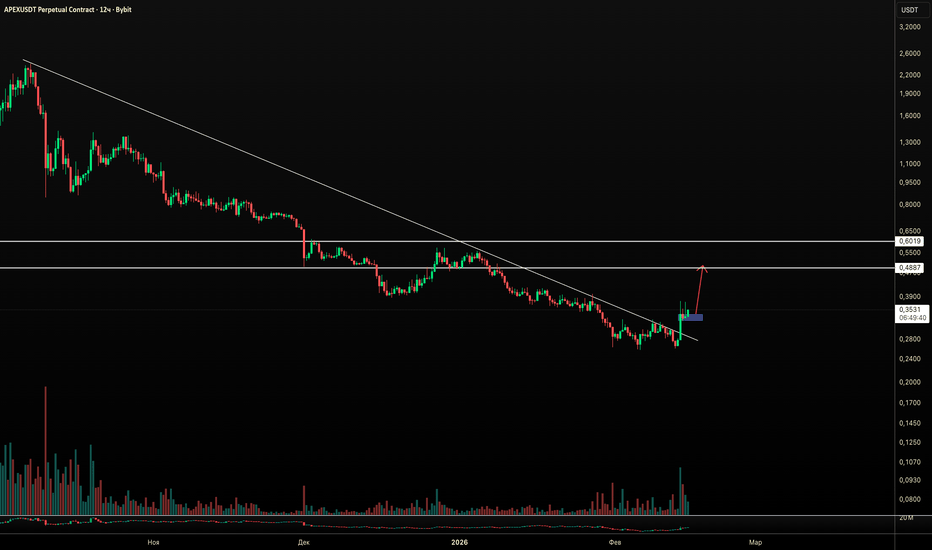Click the 0,2400 price scale value

(x=910, y=359)
